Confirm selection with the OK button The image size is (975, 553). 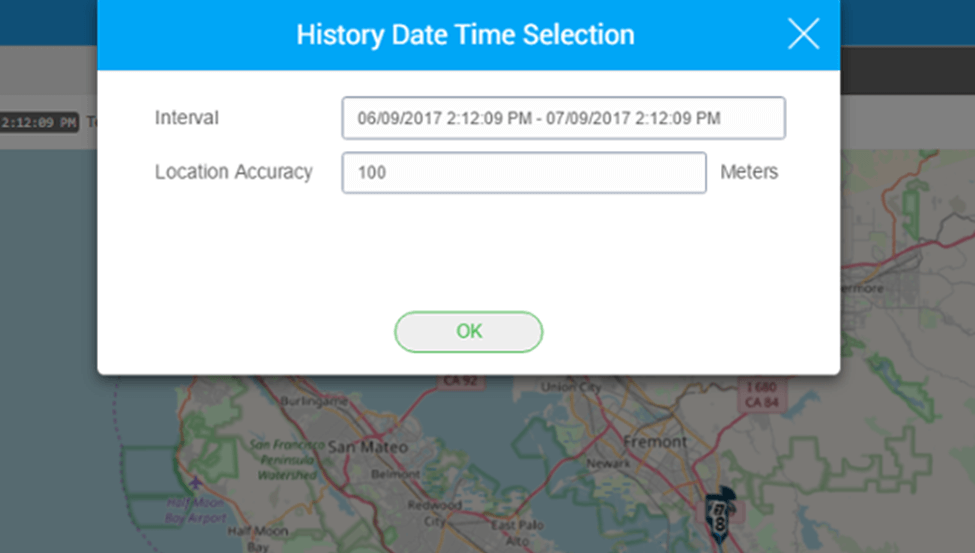point(468,332)
